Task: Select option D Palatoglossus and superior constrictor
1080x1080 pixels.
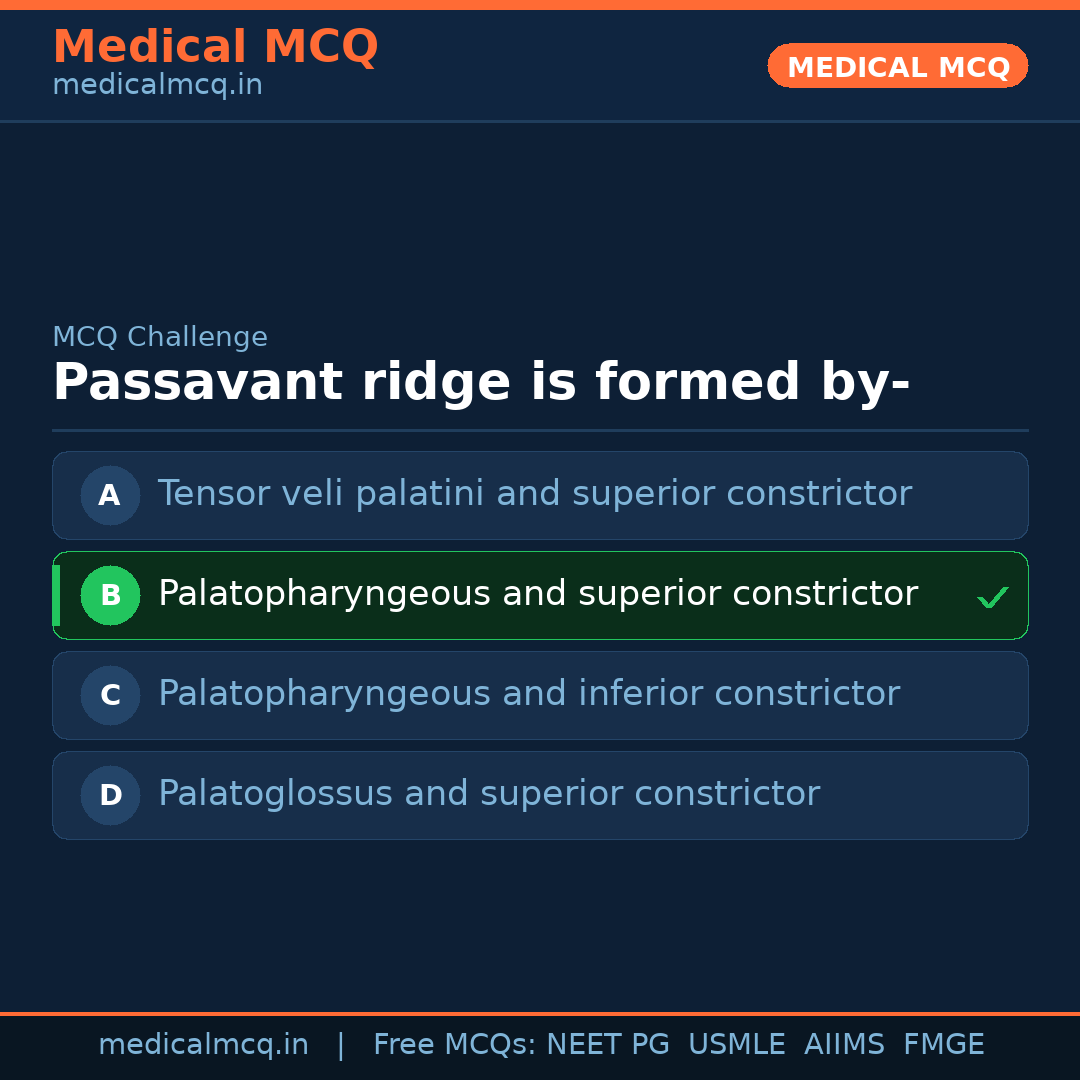Action: pyautogui.click(x=540, y=795)
